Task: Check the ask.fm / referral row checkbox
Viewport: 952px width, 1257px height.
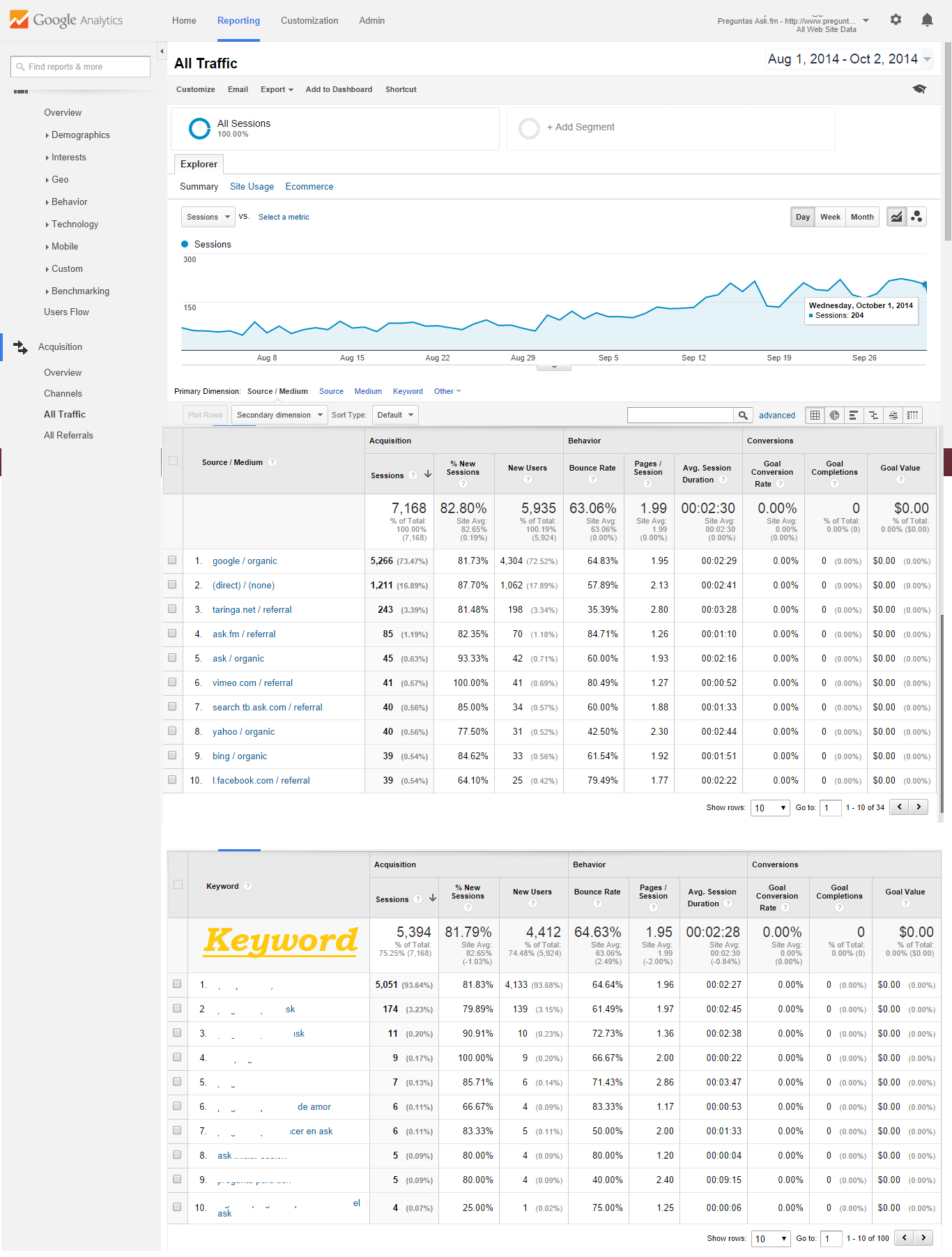Action: tap(172, 633)
